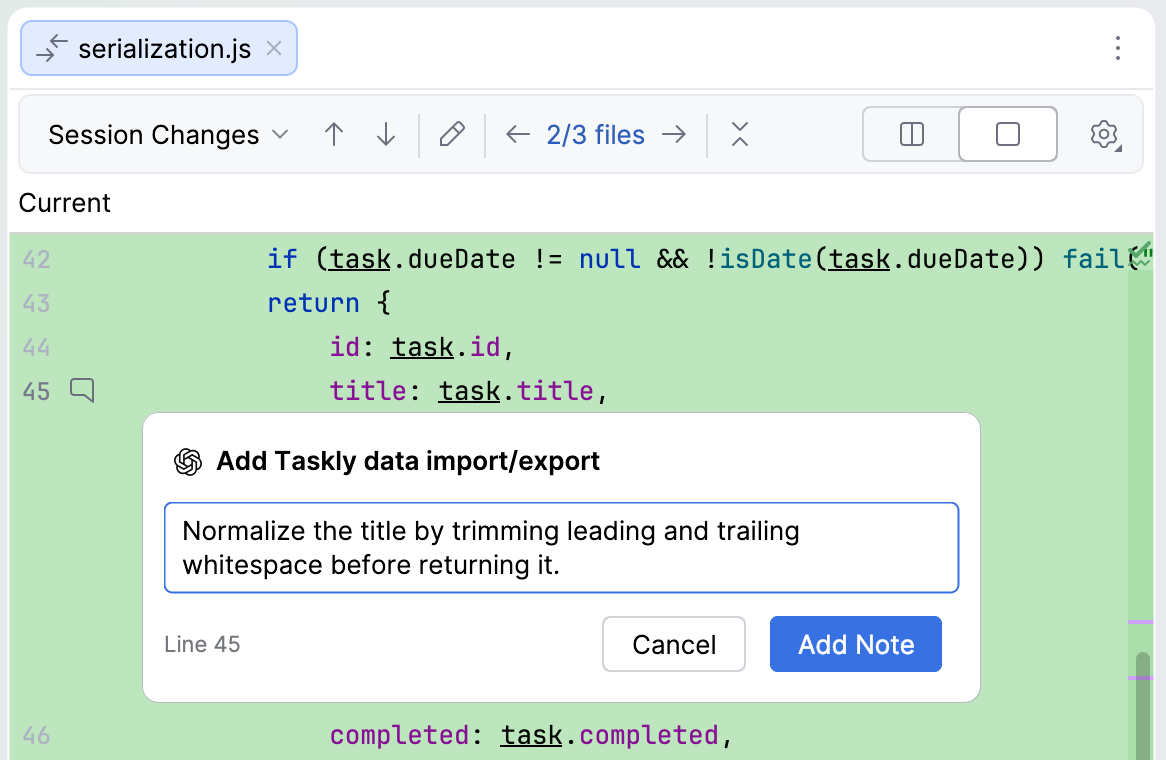Click 'Add Taskly data import/export' heading
Image resolution: width=1166 pixels, height=760 pixels.
pyautogui.click(x=408, y=461)
